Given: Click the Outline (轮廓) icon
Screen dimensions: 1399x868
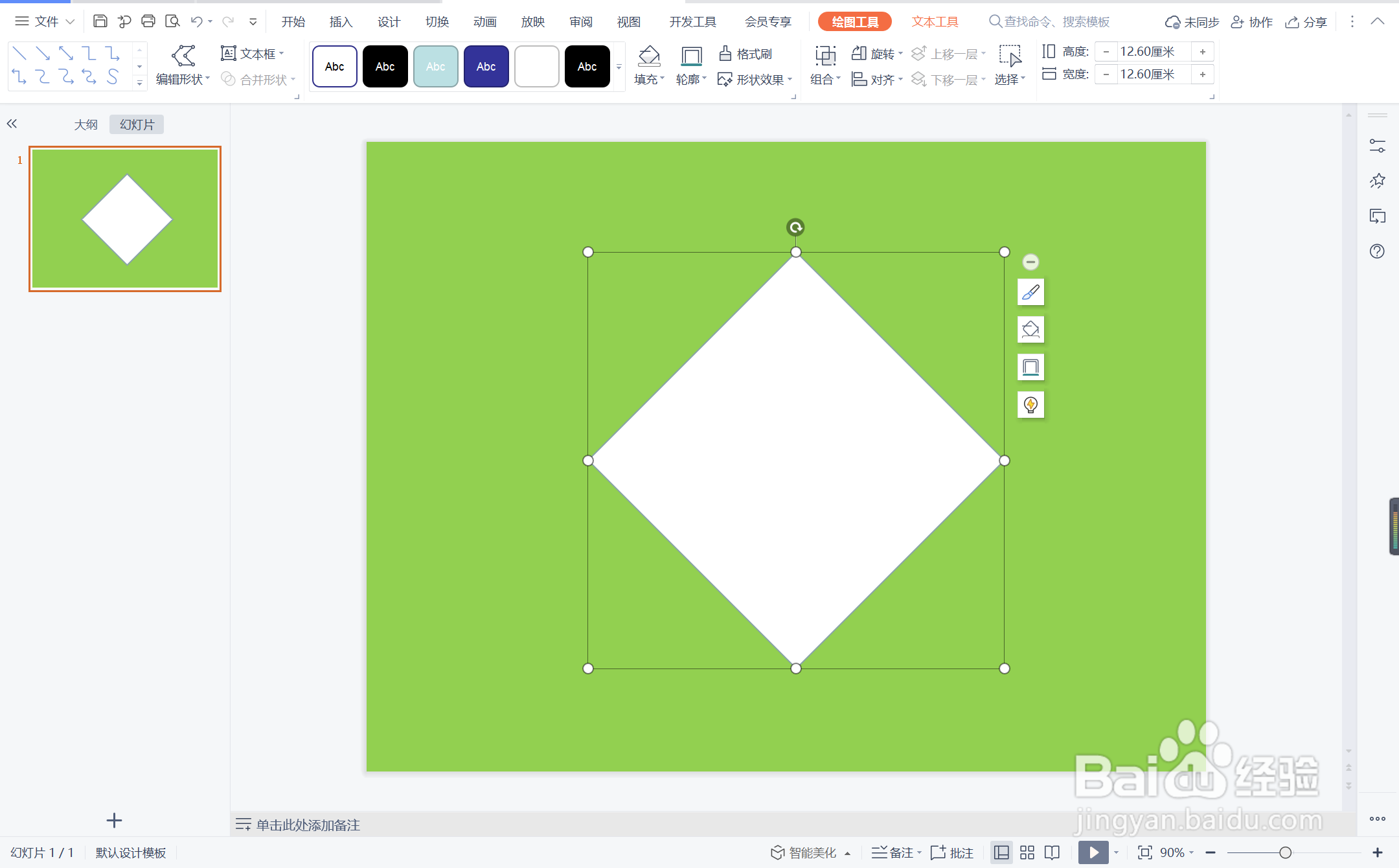Looking at the screenshot, I should click(x=691, y=56).
